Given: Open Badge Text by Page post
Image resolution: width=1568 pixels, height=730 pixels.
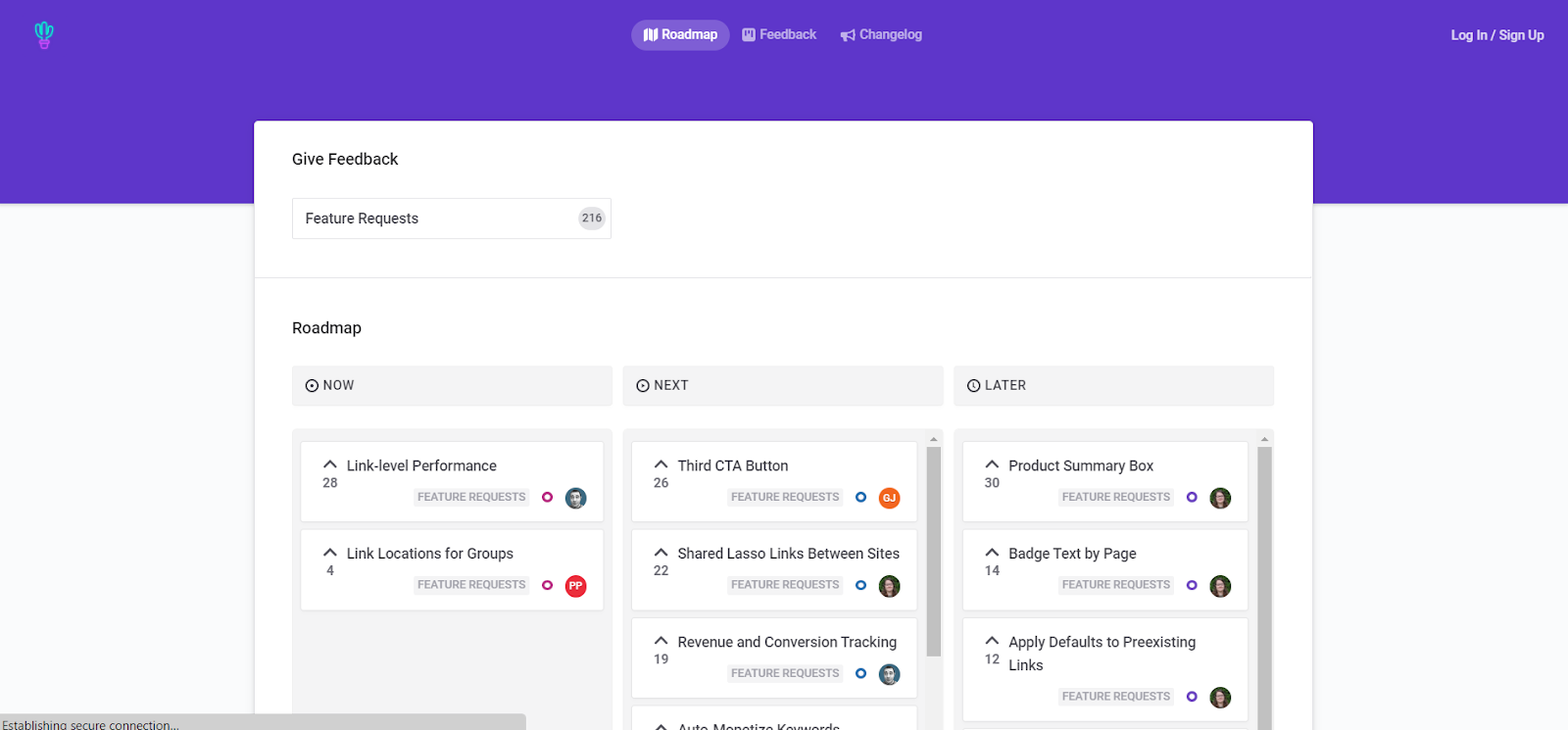Looking at the screenshot, I should [x=1072, y=555].
